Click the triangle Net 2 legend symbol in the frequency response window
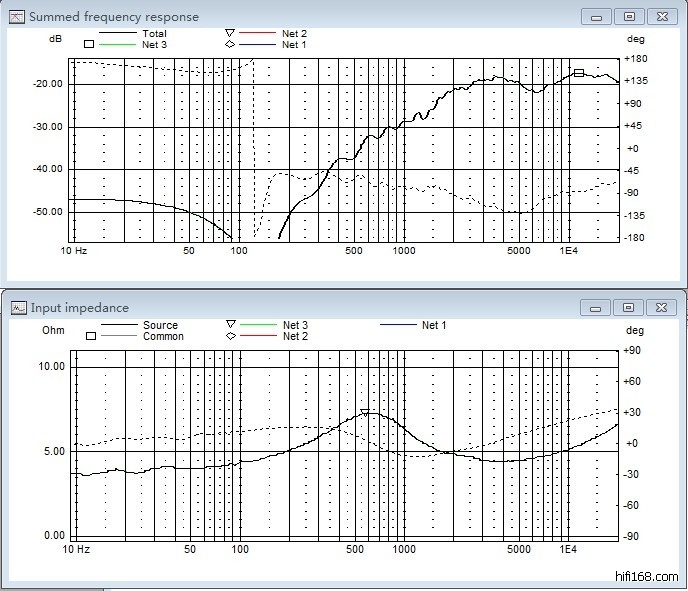This screenshot has height=591, width=688. (x=229, y=34)
